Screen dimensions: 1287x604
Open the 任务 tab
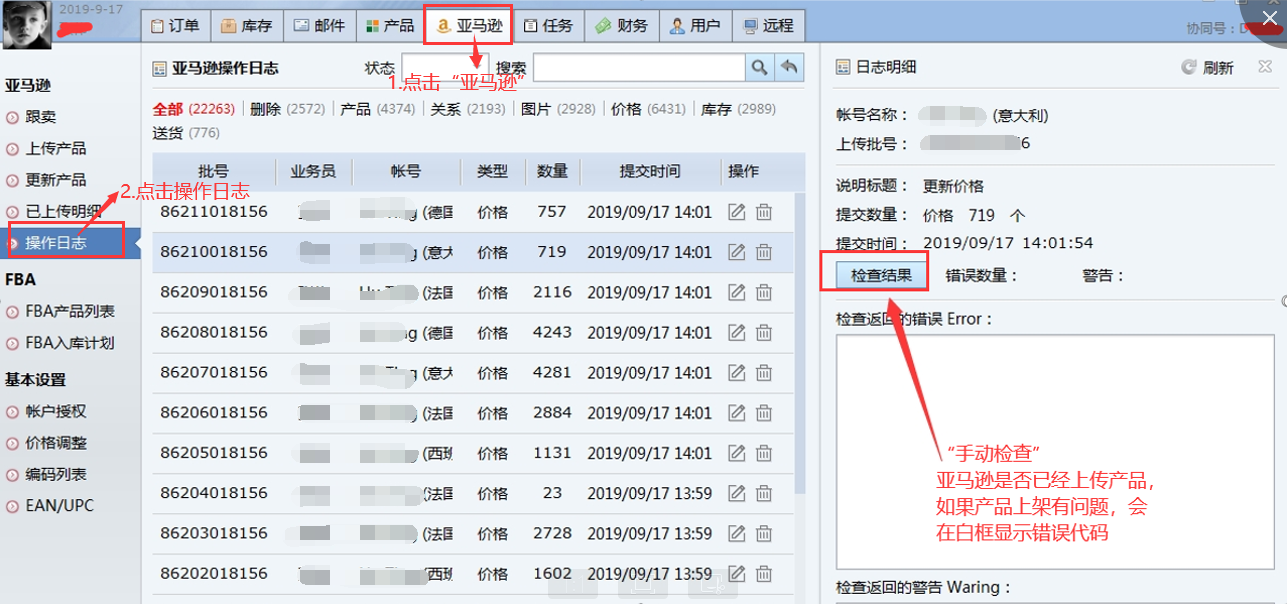548,26
